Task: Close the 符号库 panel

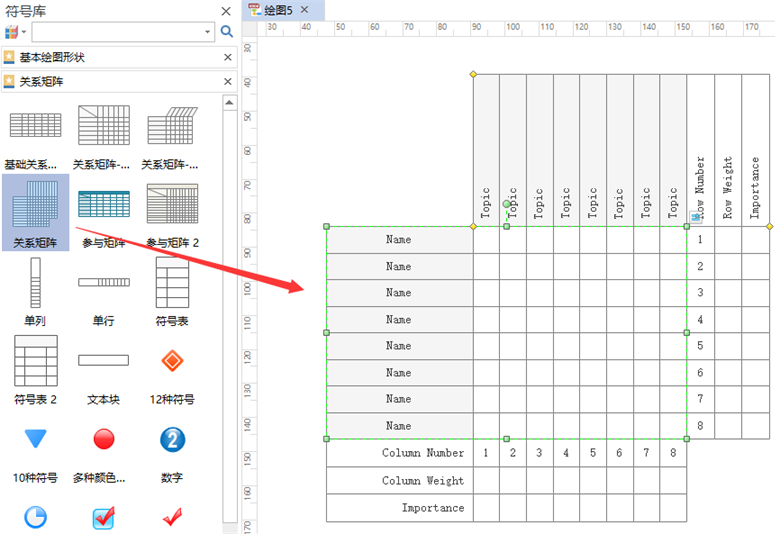Action: (x=226, y=11)
